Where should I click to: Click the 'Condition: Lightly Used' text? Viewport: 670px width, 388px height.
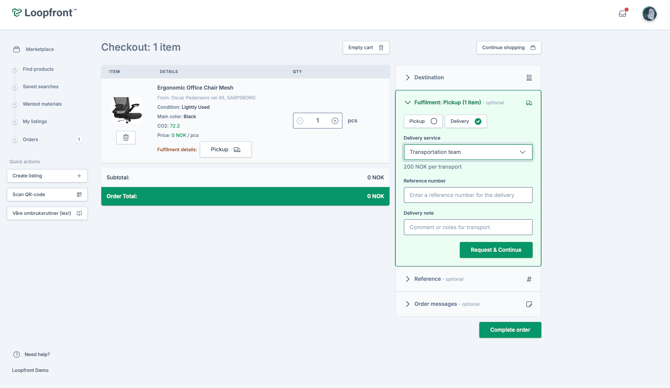[183, 107]
